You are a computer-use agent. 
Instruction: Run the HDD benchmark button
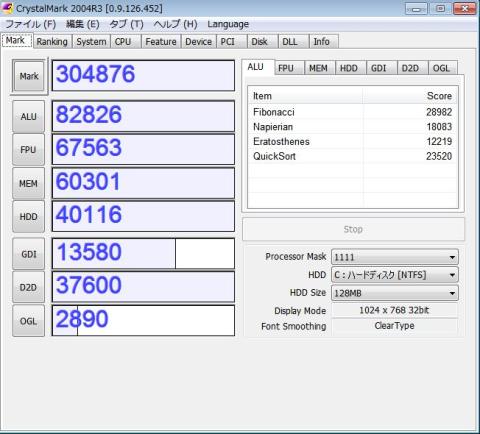click(28, 217)
